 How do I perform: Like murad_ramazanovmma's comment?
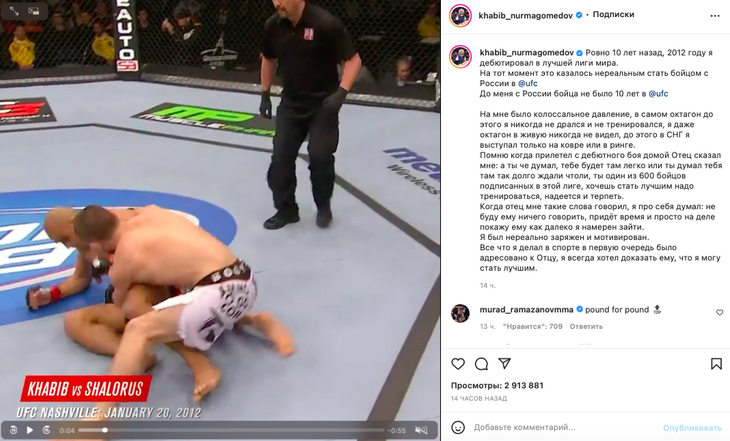pos(719,312)
